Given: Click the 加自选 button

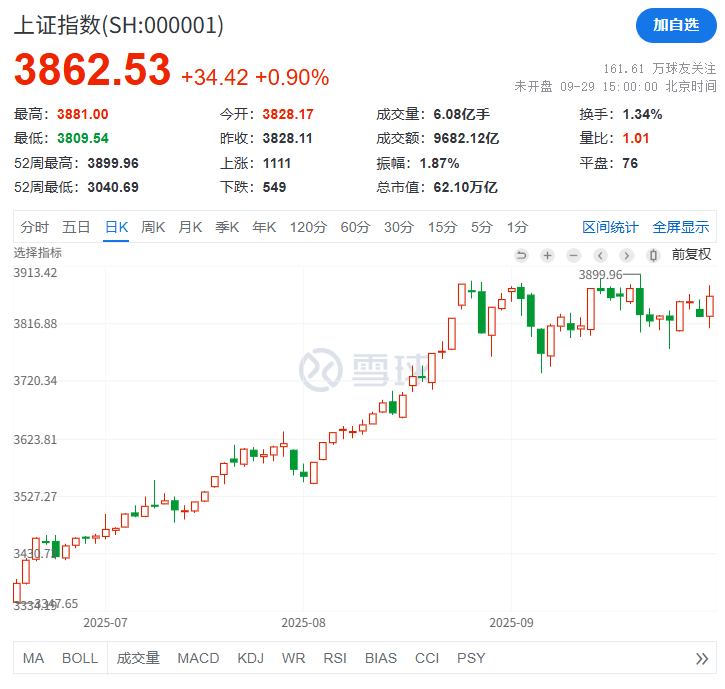Looking at the screenshot, I should tap(676, 25).
